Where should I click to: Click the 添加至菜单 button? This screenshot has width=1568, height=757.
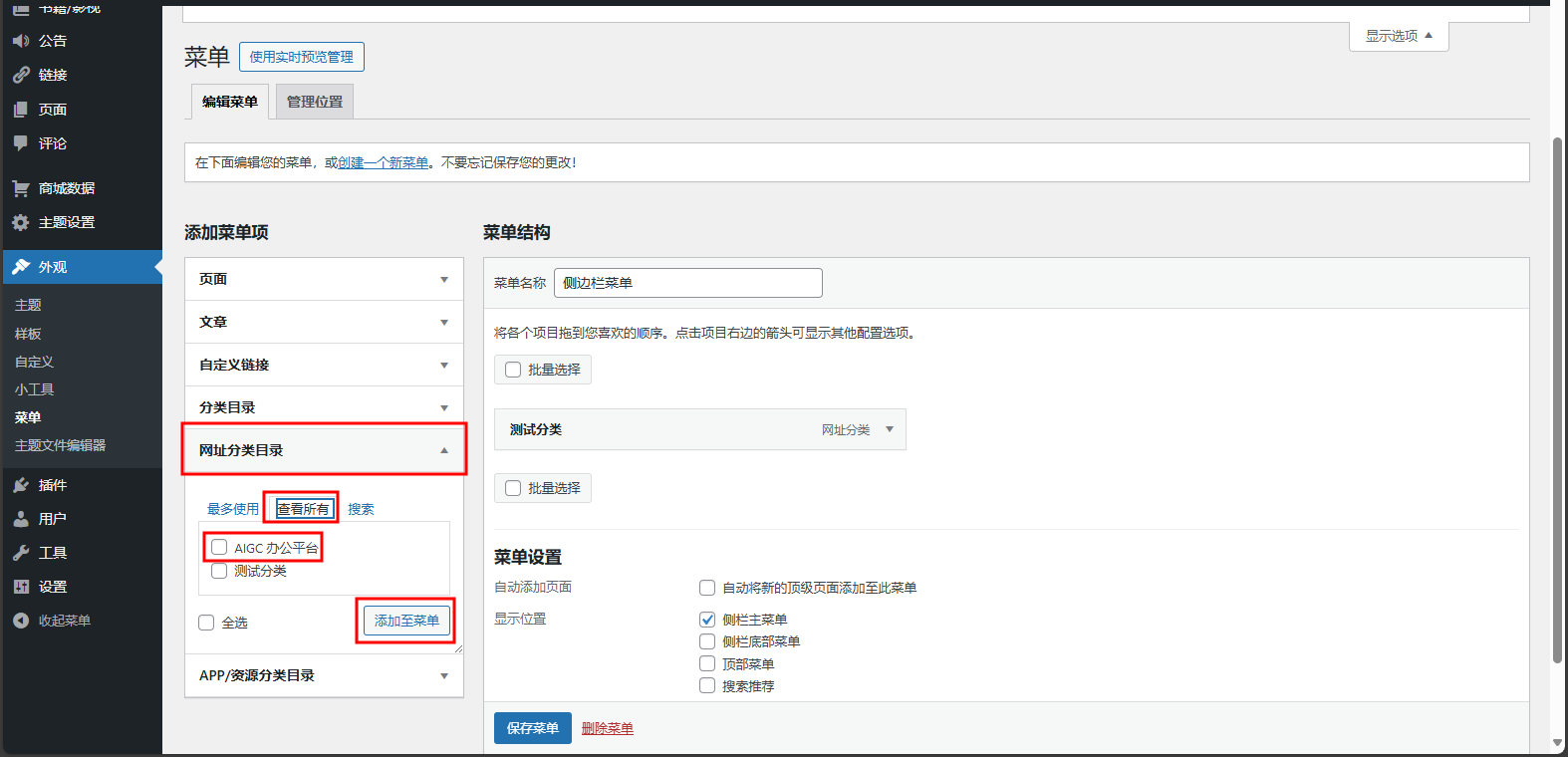(x=406, y=621)
